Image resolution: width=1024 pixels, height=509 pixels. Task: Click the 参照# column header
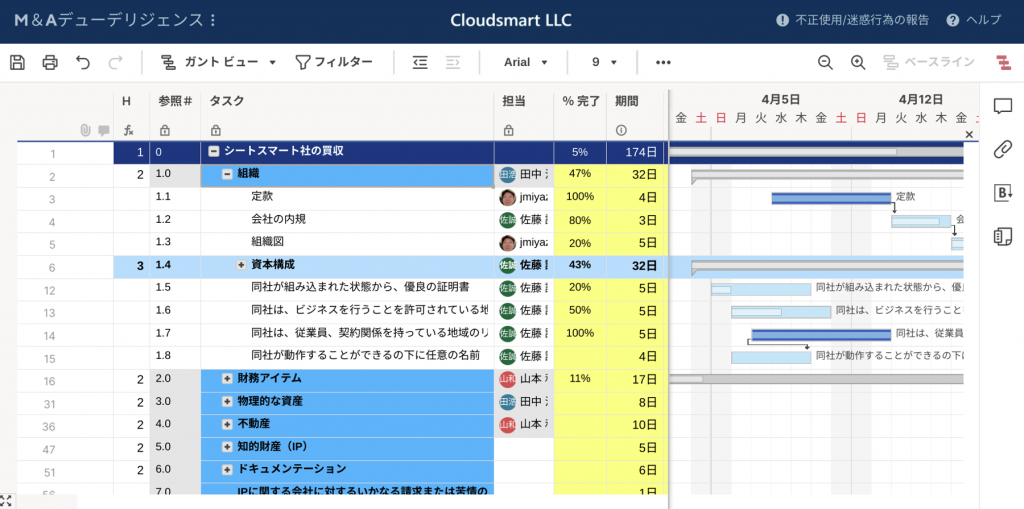click(x=175, y=101)
